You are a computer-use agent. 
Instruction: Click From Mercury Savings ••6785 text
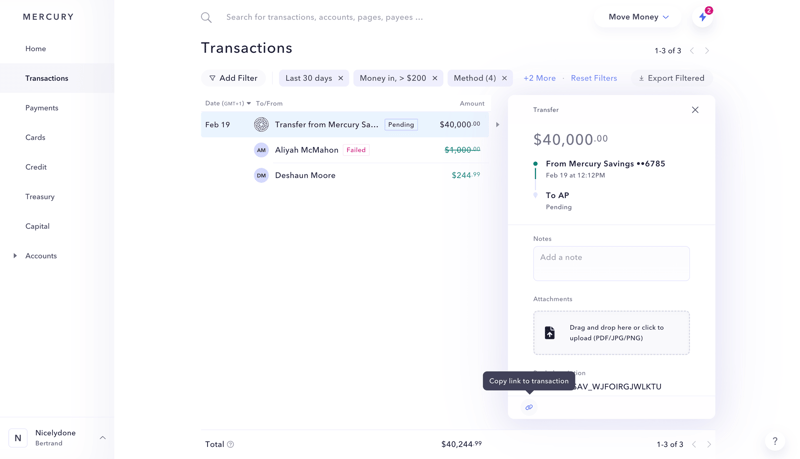(605, 164)
